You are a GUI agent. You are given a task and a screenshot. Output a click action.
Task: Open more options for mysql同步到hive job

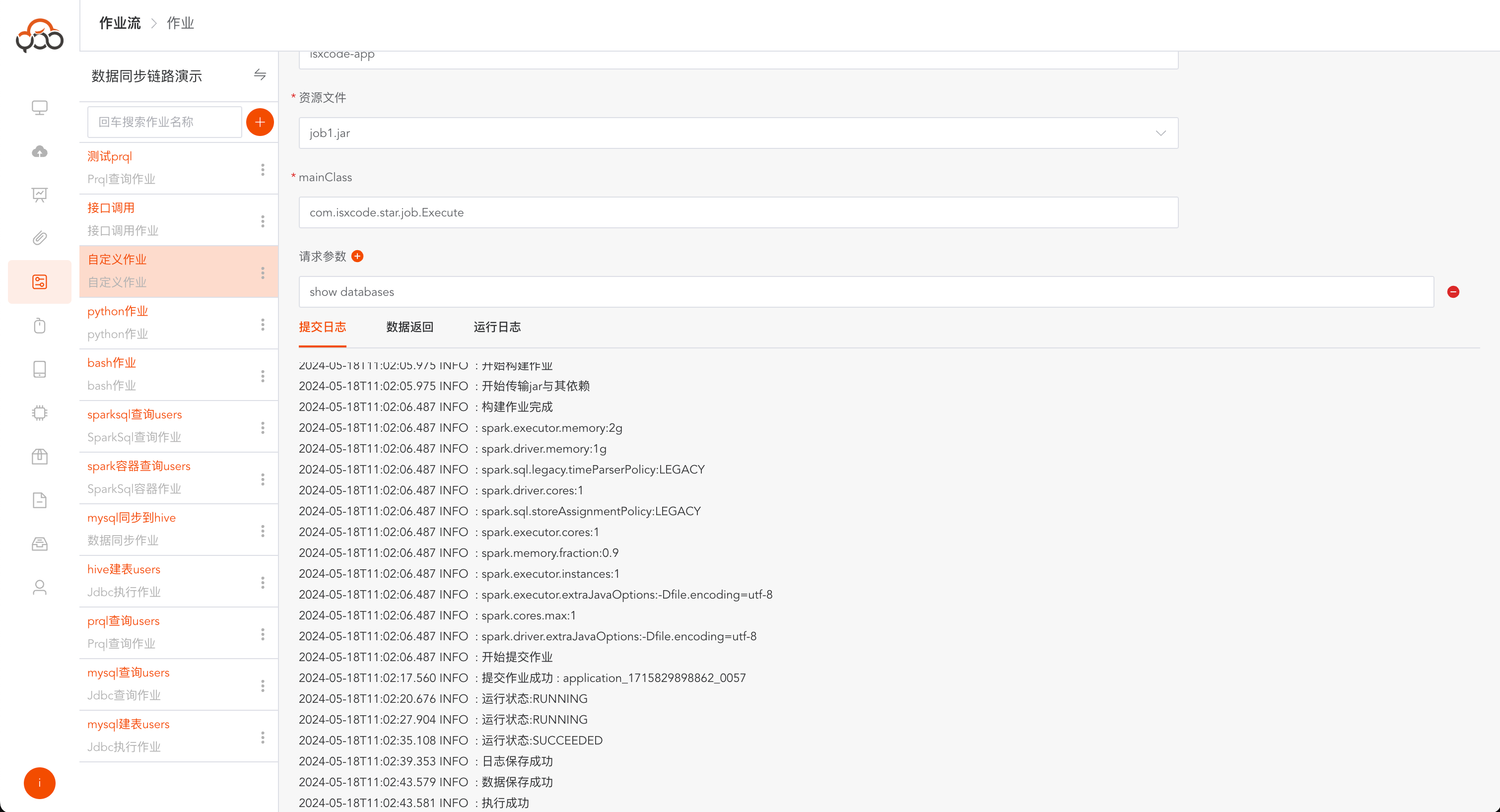[x=263, y=531]
